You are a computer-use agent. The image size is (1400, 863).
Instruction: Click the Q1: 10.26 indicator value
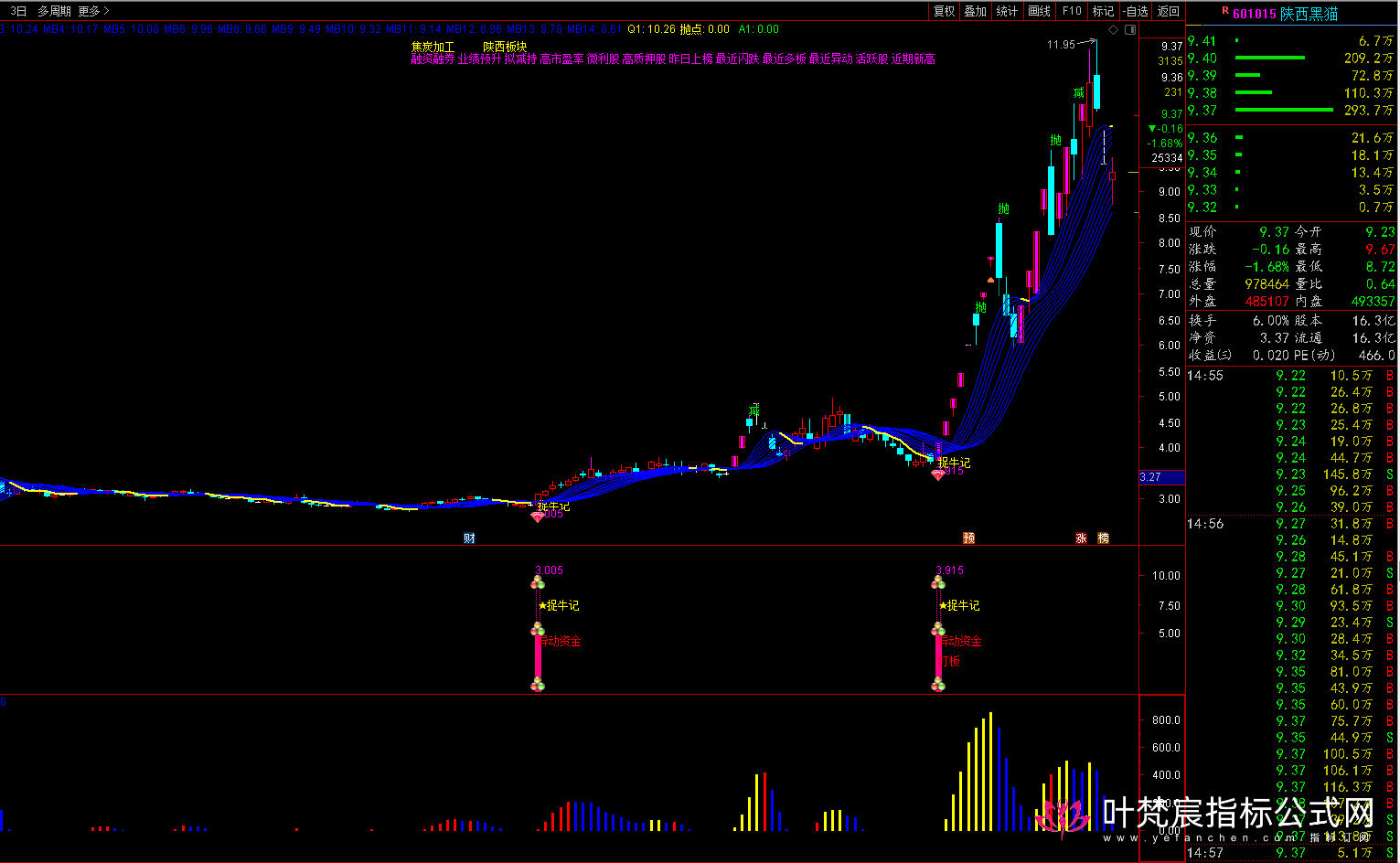point(651,29)
